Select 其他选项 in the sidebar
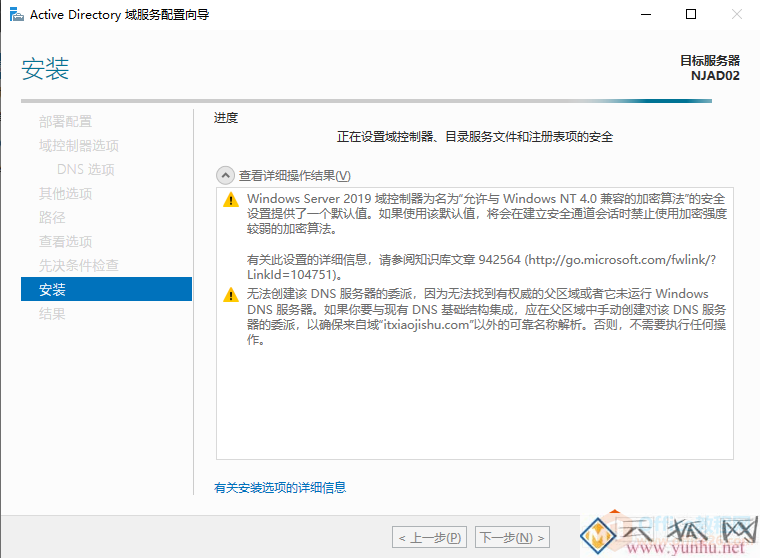 (65, 193)
